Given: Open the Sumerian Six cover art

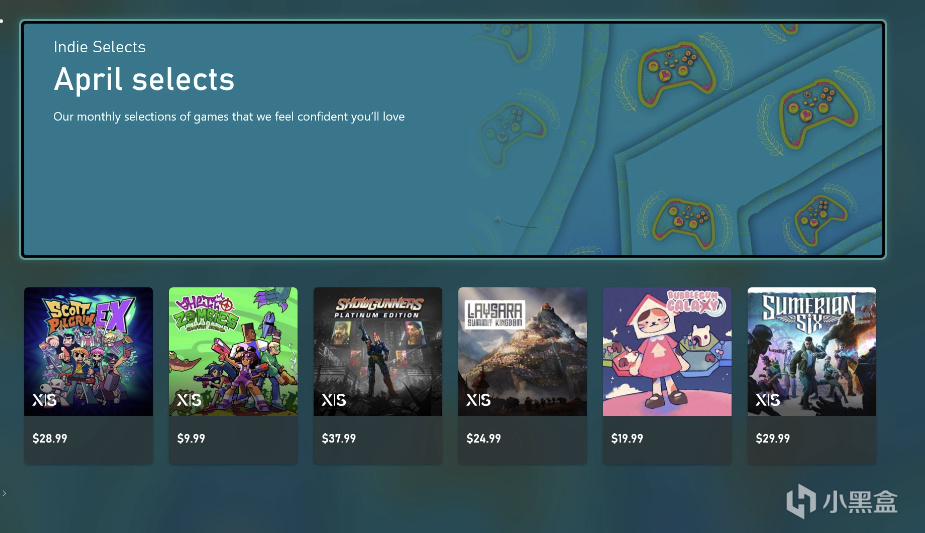Looking at the screenshot, I should (812, 351).
